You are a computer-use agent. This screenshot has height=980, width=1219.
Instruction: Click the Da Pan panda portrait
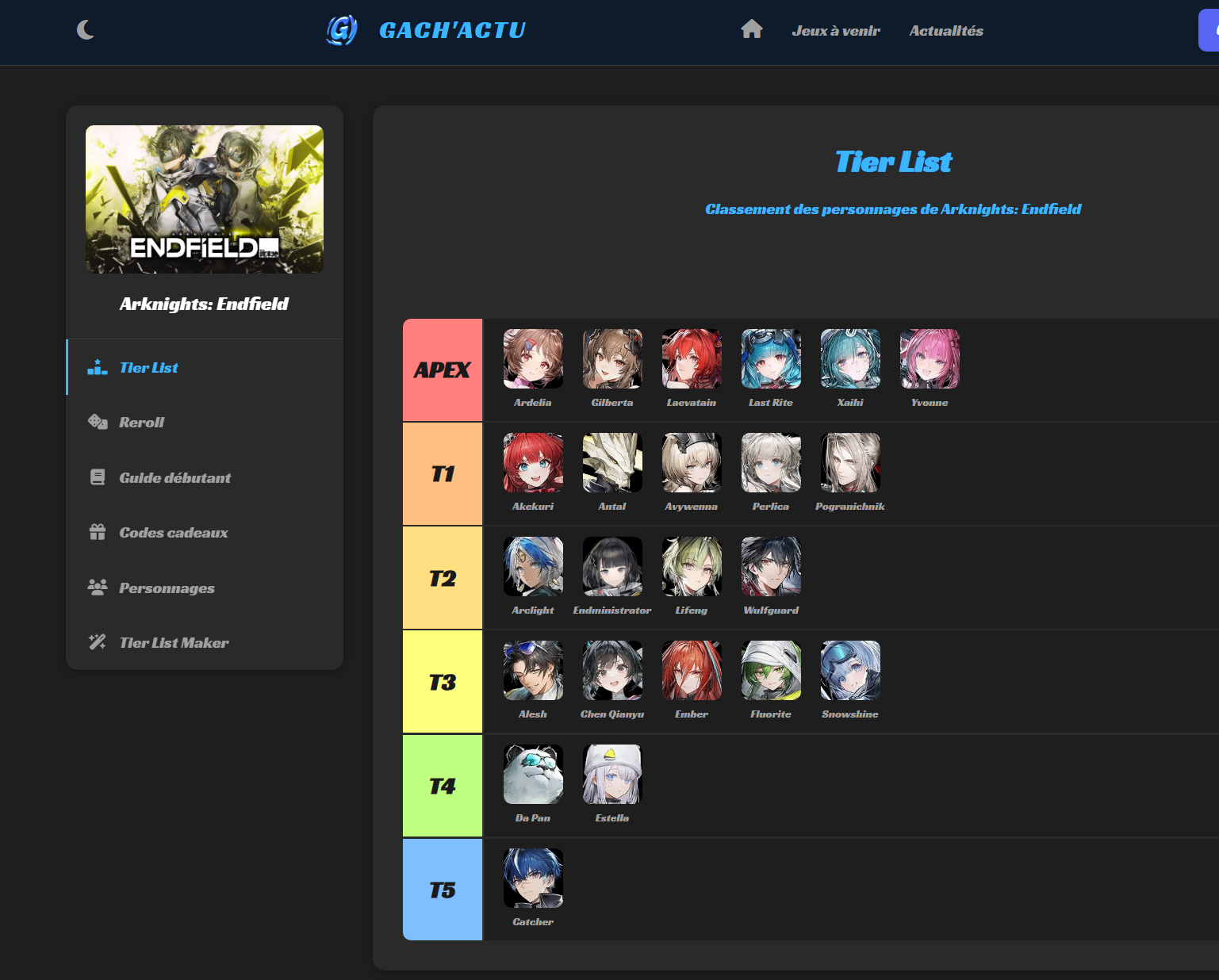[533, 775]
